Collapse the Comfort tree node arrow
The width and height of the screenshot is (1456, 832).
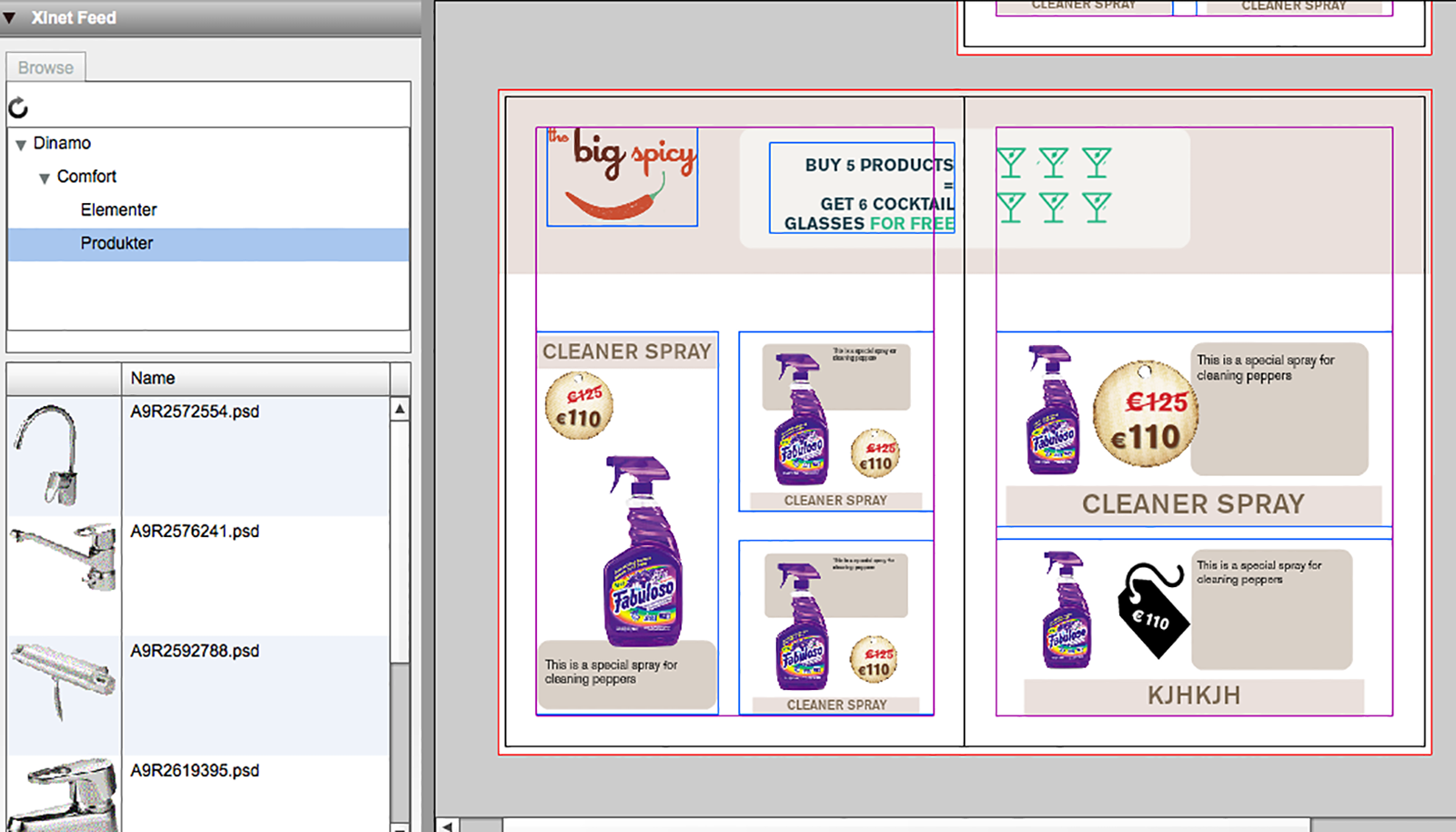coord(44,178)
